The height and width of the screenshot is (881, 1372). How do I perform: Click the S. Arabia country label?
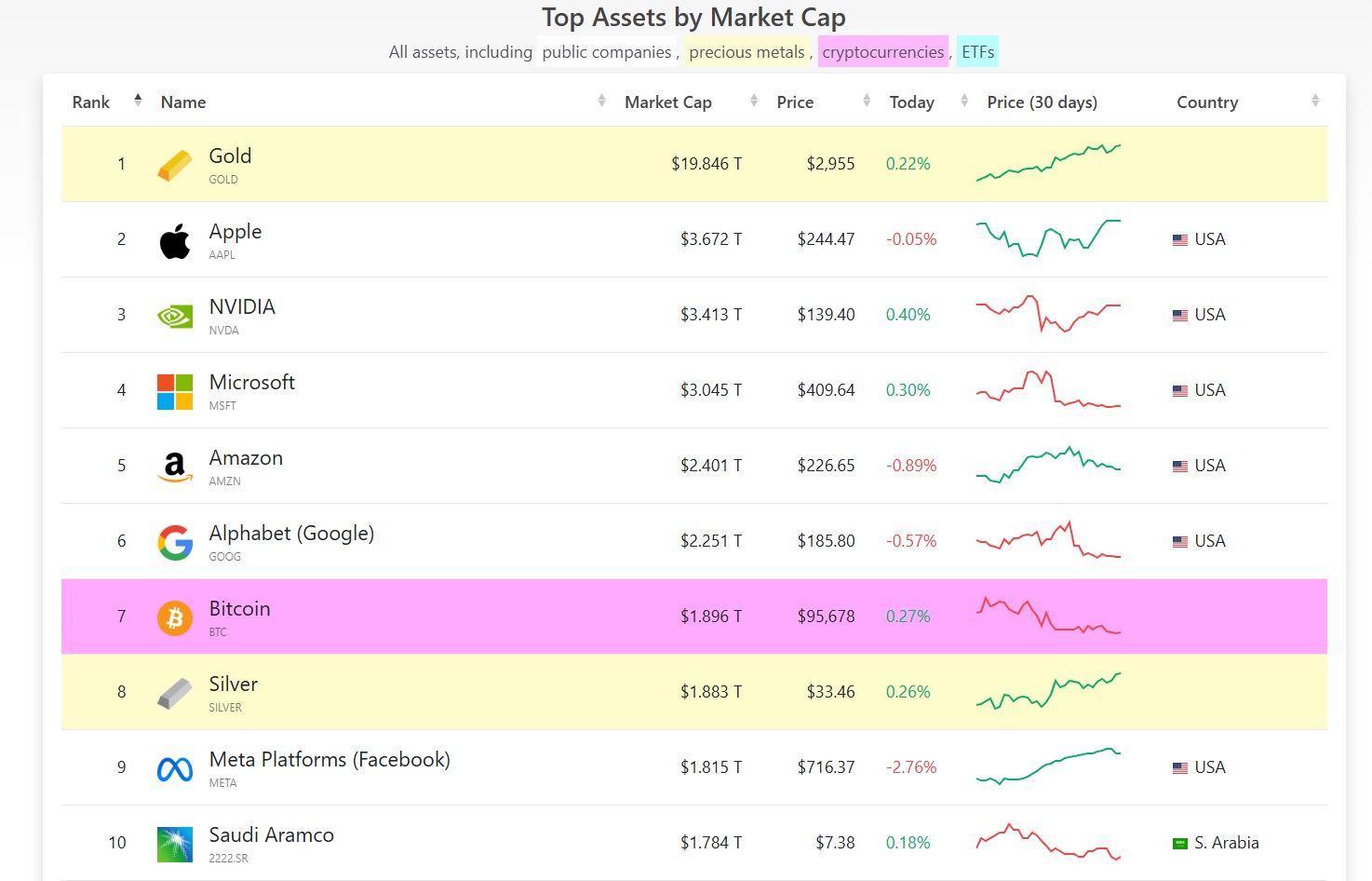click(x=1226, y=843)
